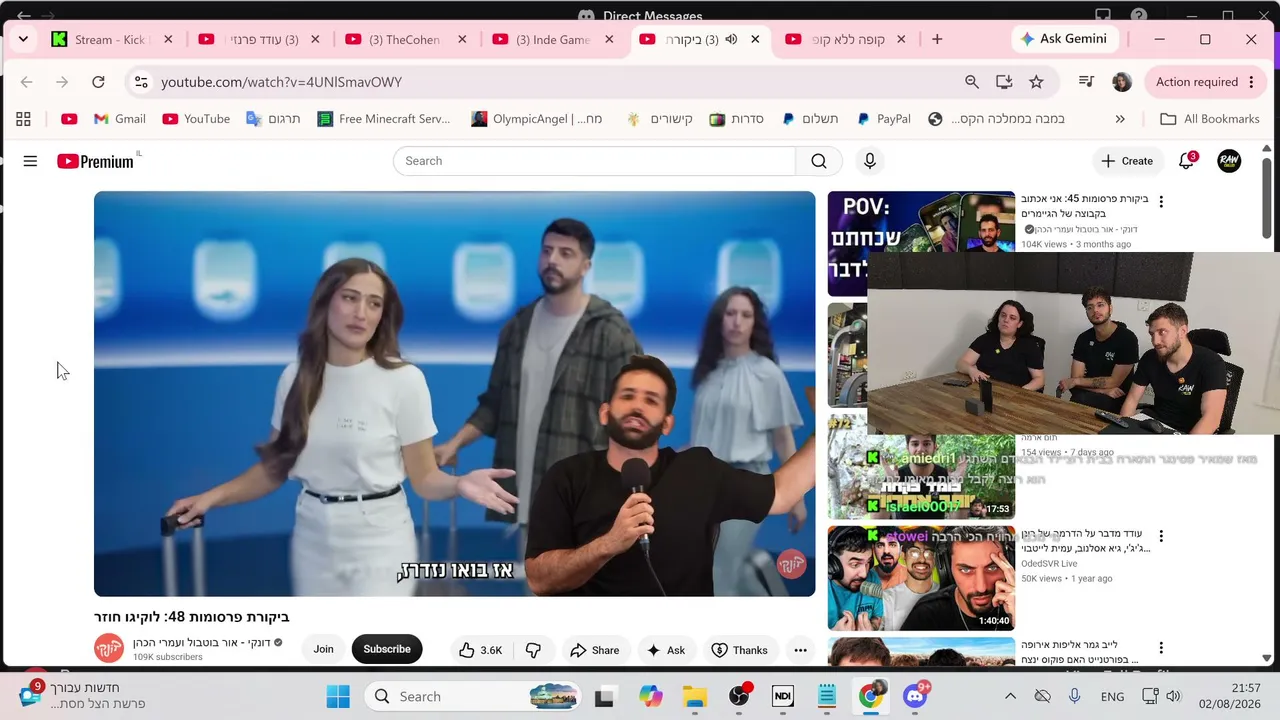Click the Chrome address bar URL
This screenshot has height=720, width=1280.
click(281, 82)
